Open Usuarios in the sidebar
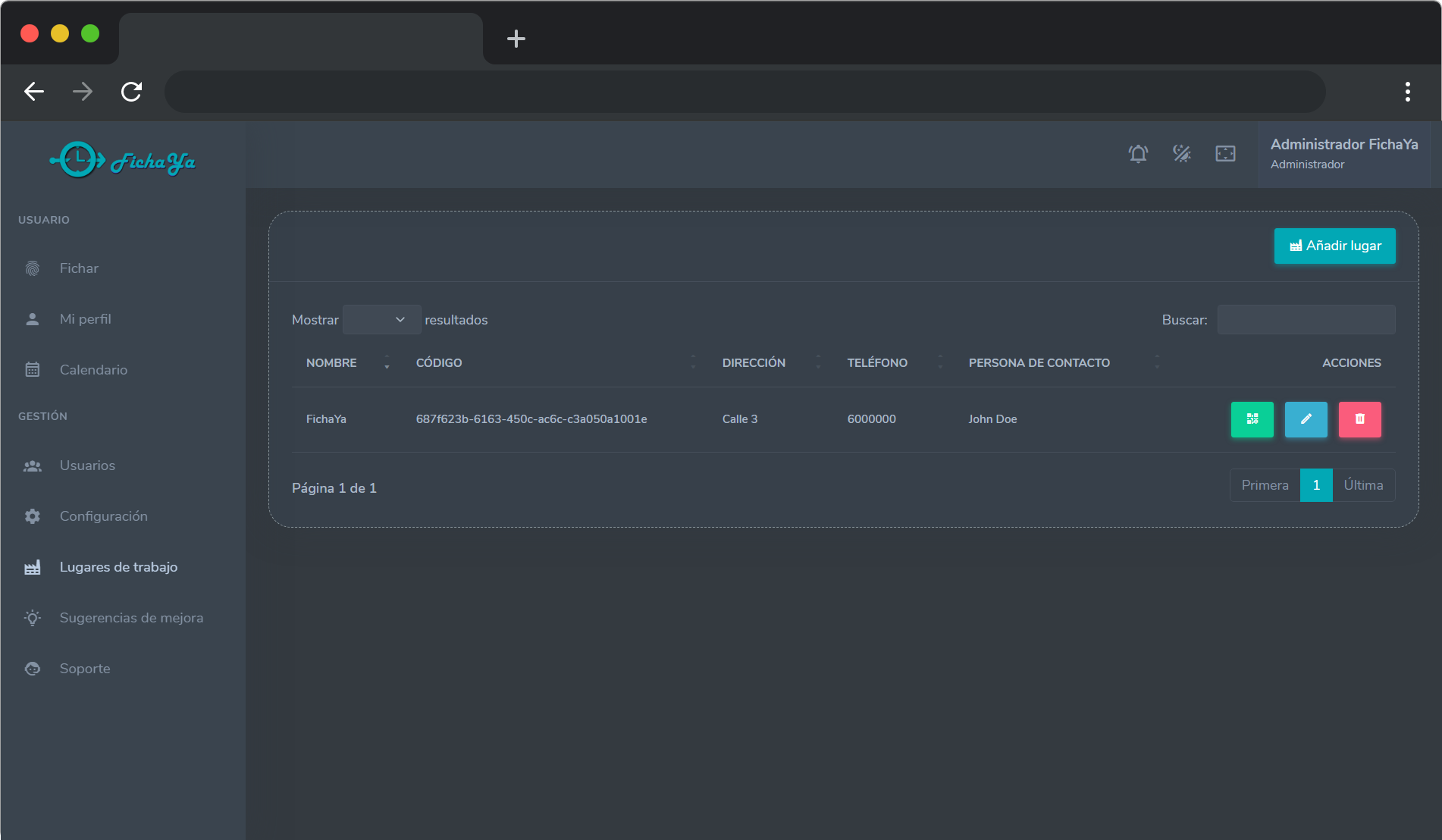The image size is (1442, 840). [x=87, y=465]
